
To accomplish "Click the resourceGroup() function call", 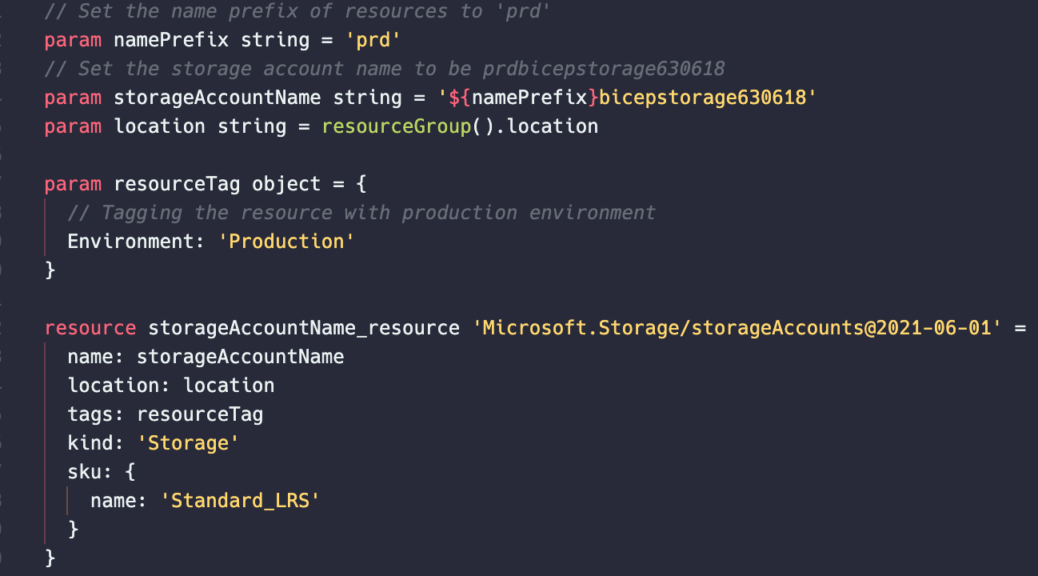I will (x=408, y=126).
